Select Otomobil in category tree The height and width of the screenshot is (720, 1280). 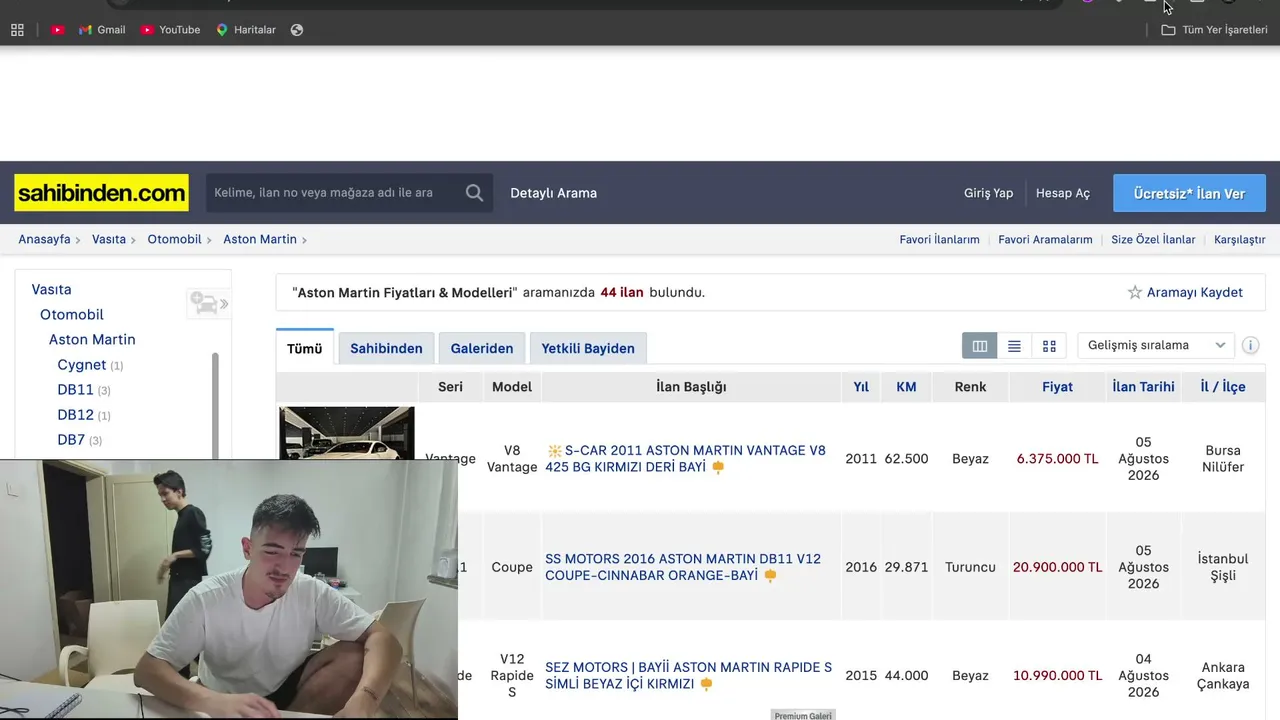(72, 315)
